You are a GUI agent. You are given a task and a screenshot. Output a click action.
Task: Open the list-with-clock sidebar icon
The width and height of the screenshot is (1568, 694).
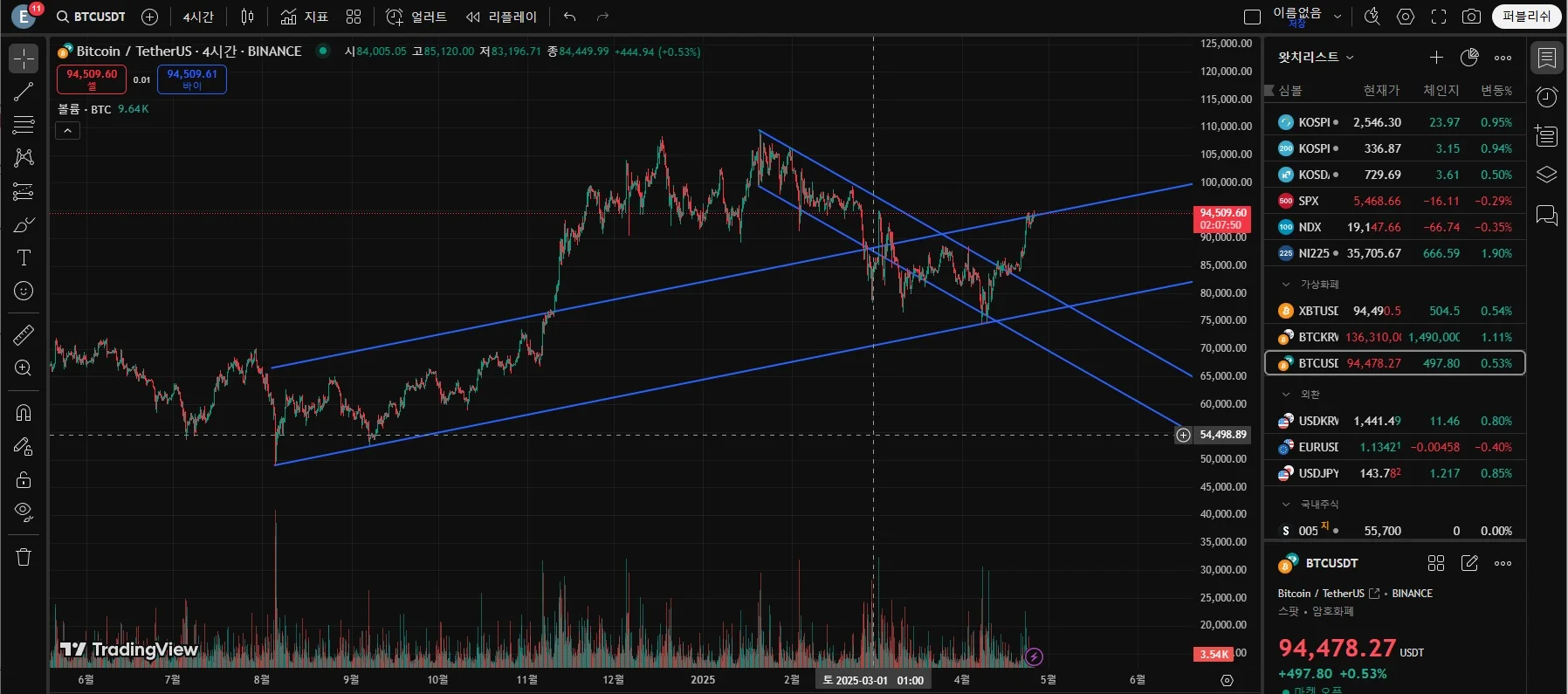1547,136
